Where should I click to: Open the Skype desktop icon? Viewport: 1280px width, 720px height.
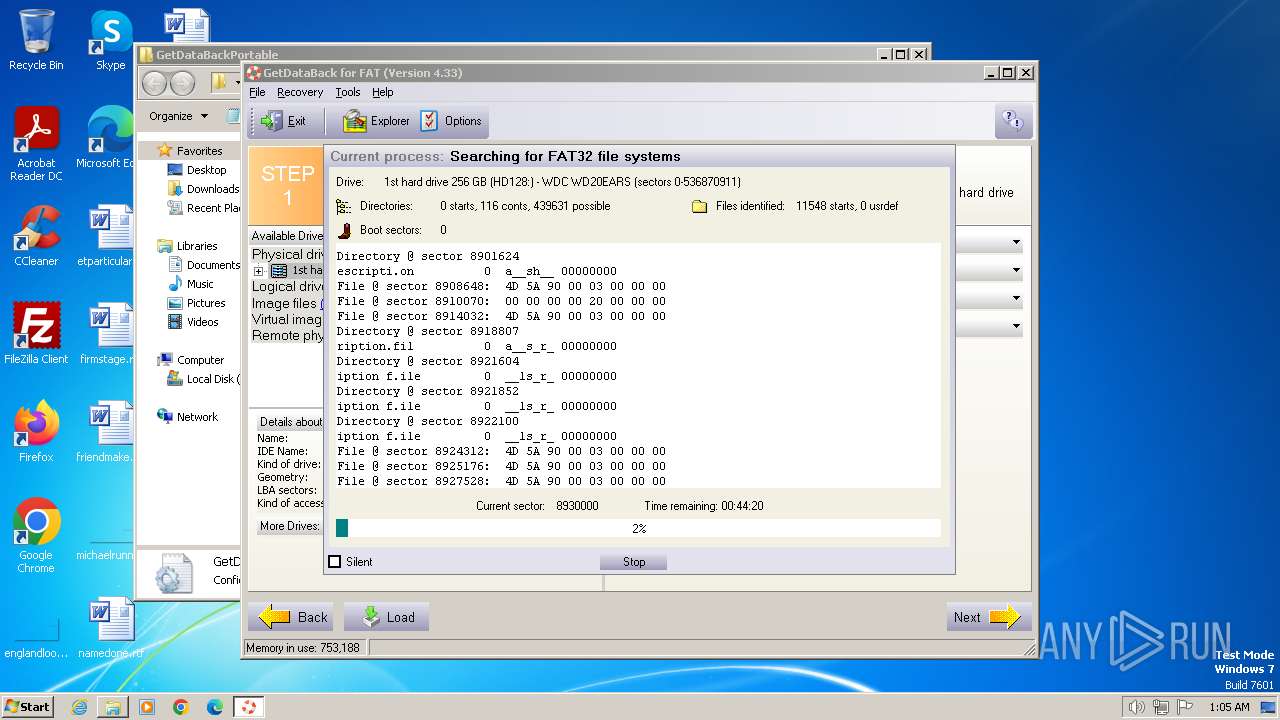[110, 40]
